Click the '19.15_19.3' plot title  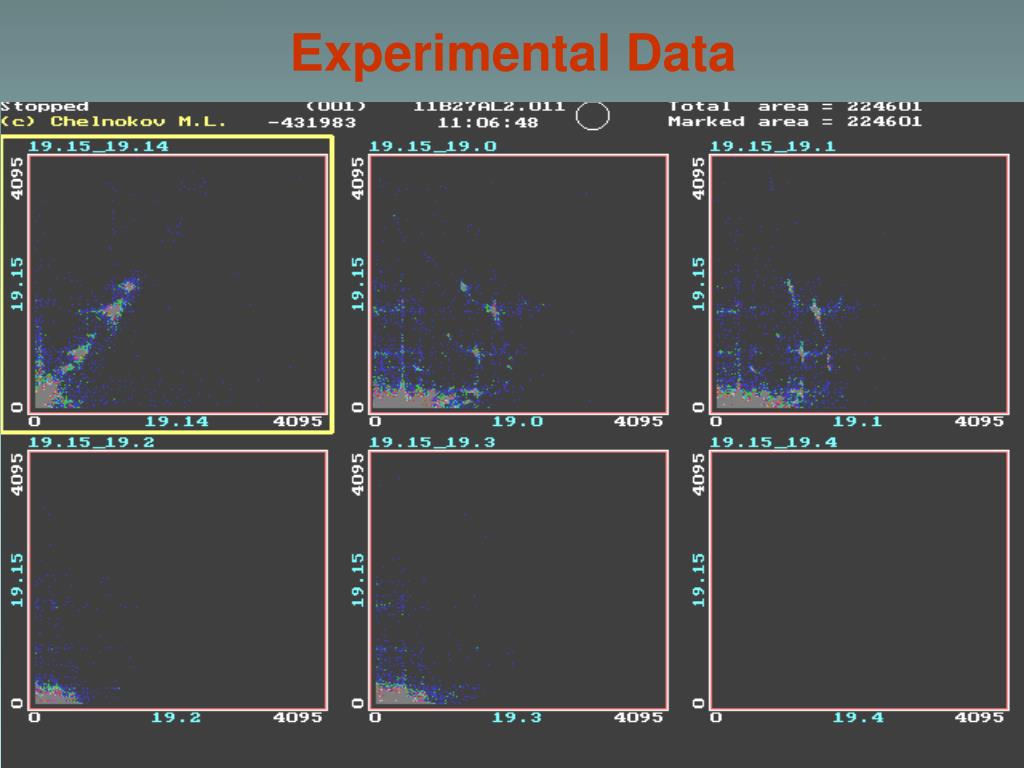tap(432, 442)
